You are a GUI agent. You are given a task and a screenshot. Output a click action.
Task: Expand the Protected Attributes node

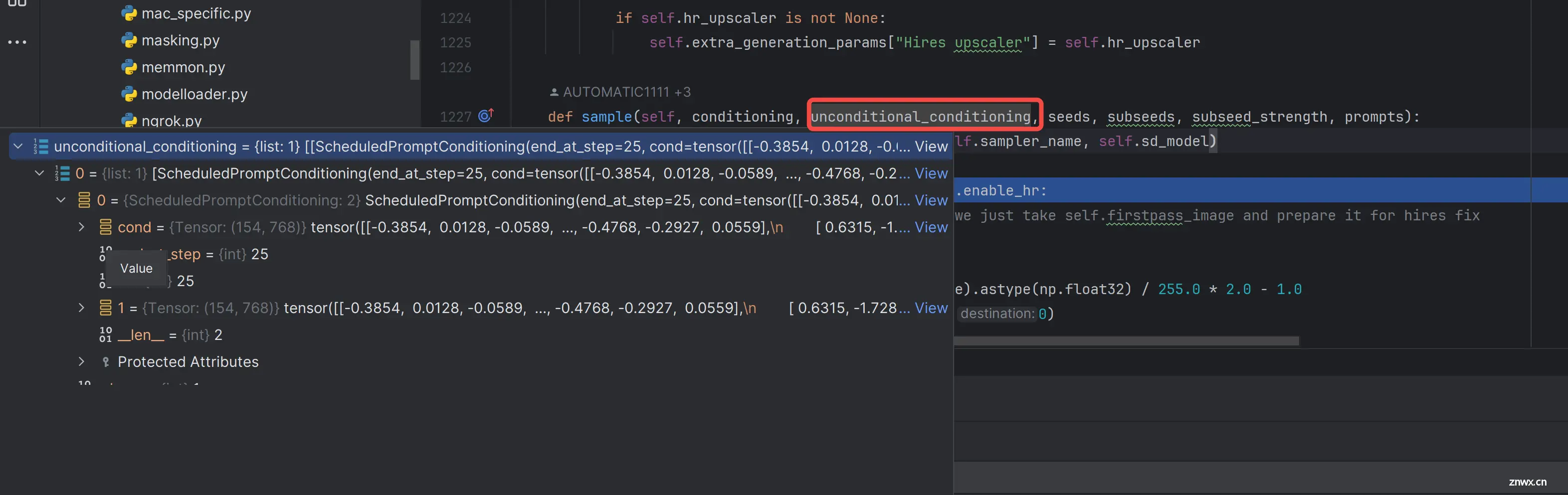pyautogui.click(x=81, y=361)
